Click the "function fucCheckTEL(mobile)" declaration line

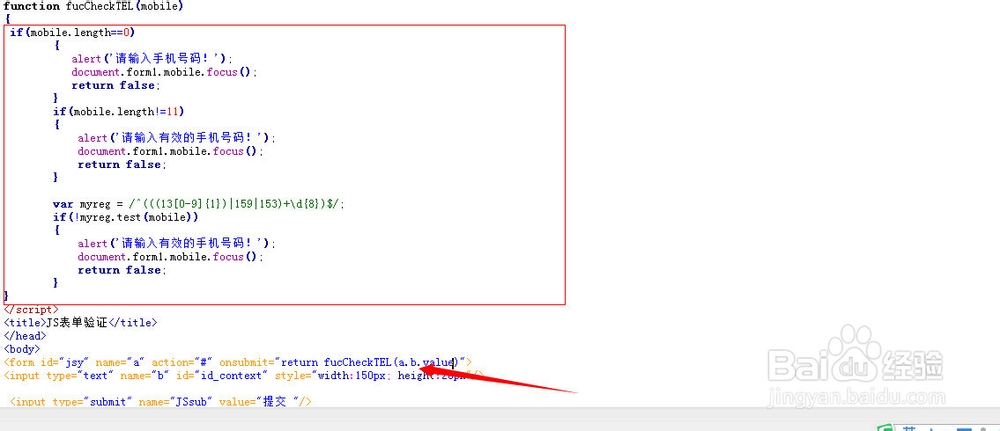(94, 6)
